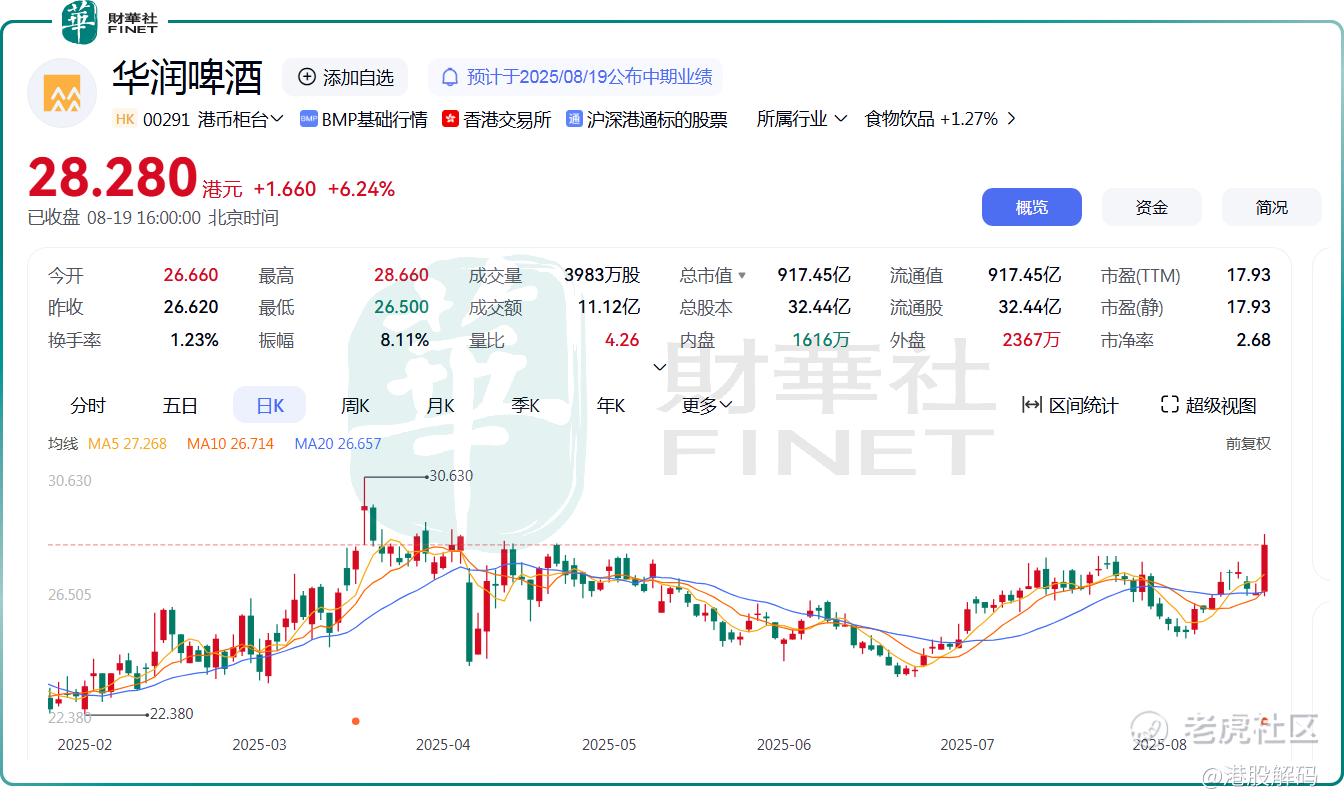Open the BMP基础行情 link
The width and height of the screenshot is (1344, 806).
tap(364, 119)
